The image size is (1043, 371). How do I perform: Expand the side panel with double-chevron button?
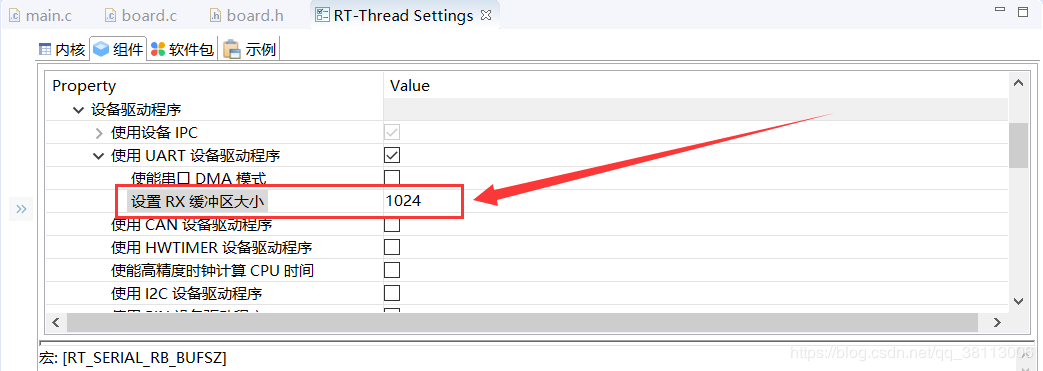[x=21, y=209]
